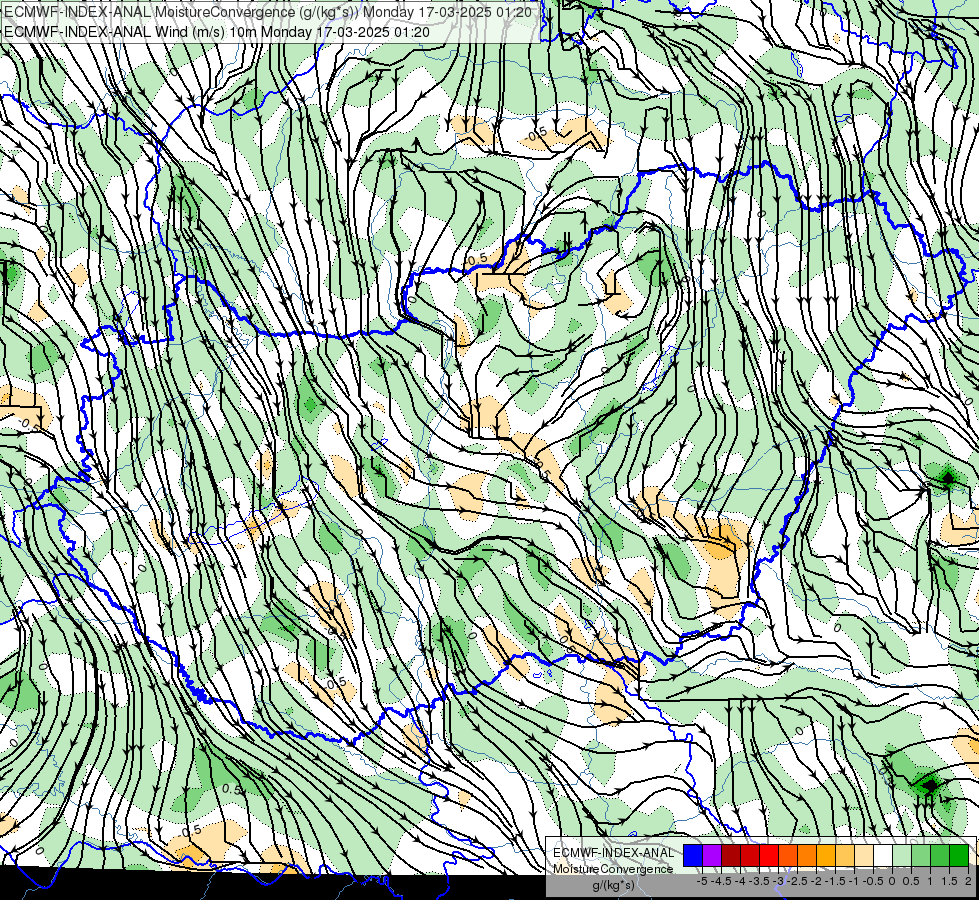This screenshot has width=979, height=900.
Task: Click the '-2.5' legend tick value
Action: click(x=797, y=881)
